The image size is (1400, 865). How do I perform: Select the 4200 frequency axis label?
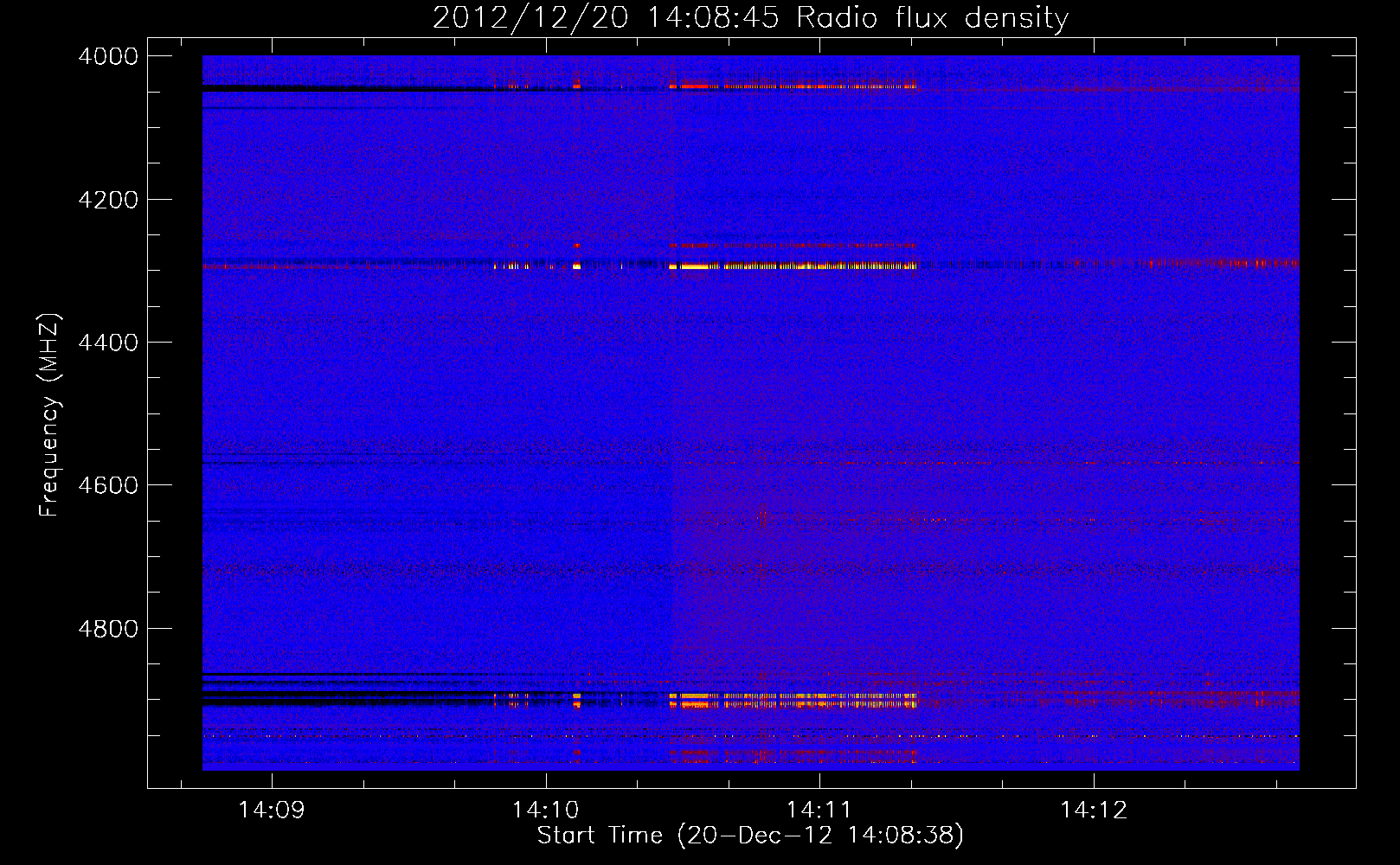108,200
